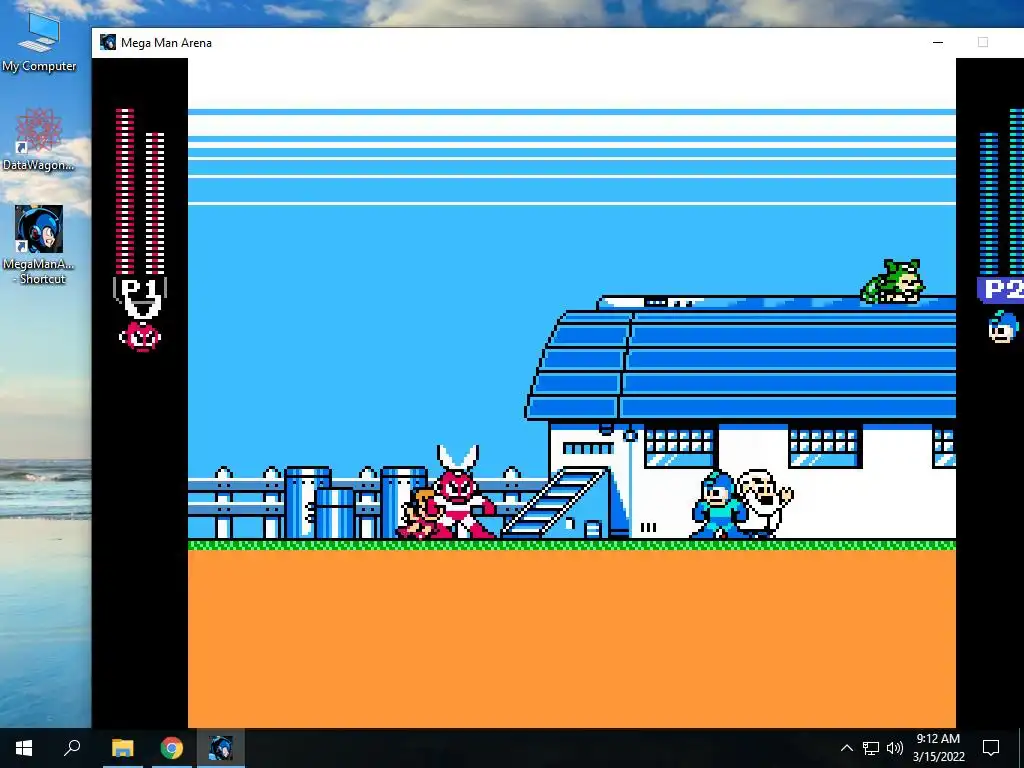Open the My Computer desktop icon
Screen dimensions: 1024x768
coord(39,42)
